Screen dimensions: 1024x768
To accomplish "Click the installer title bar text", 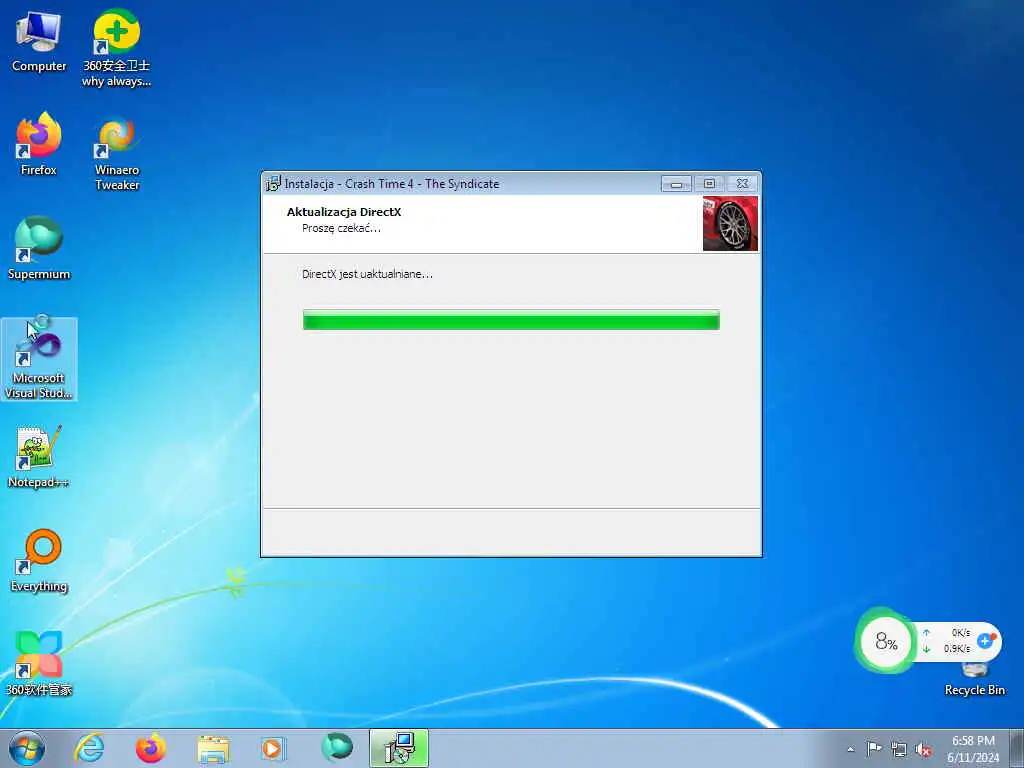I will 392,184.
